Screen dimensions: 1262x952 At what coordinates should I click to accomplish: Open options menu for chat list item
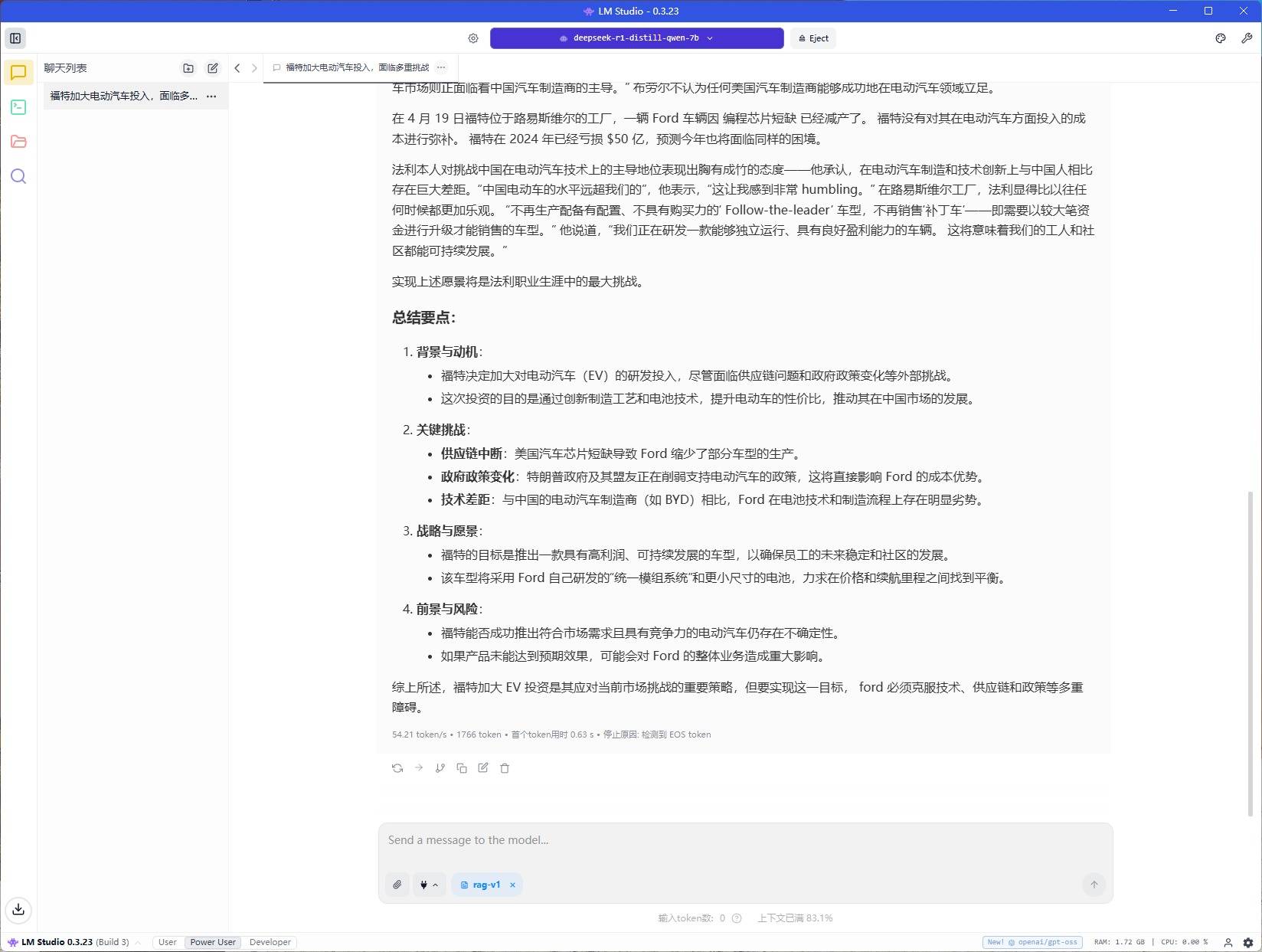211,97
